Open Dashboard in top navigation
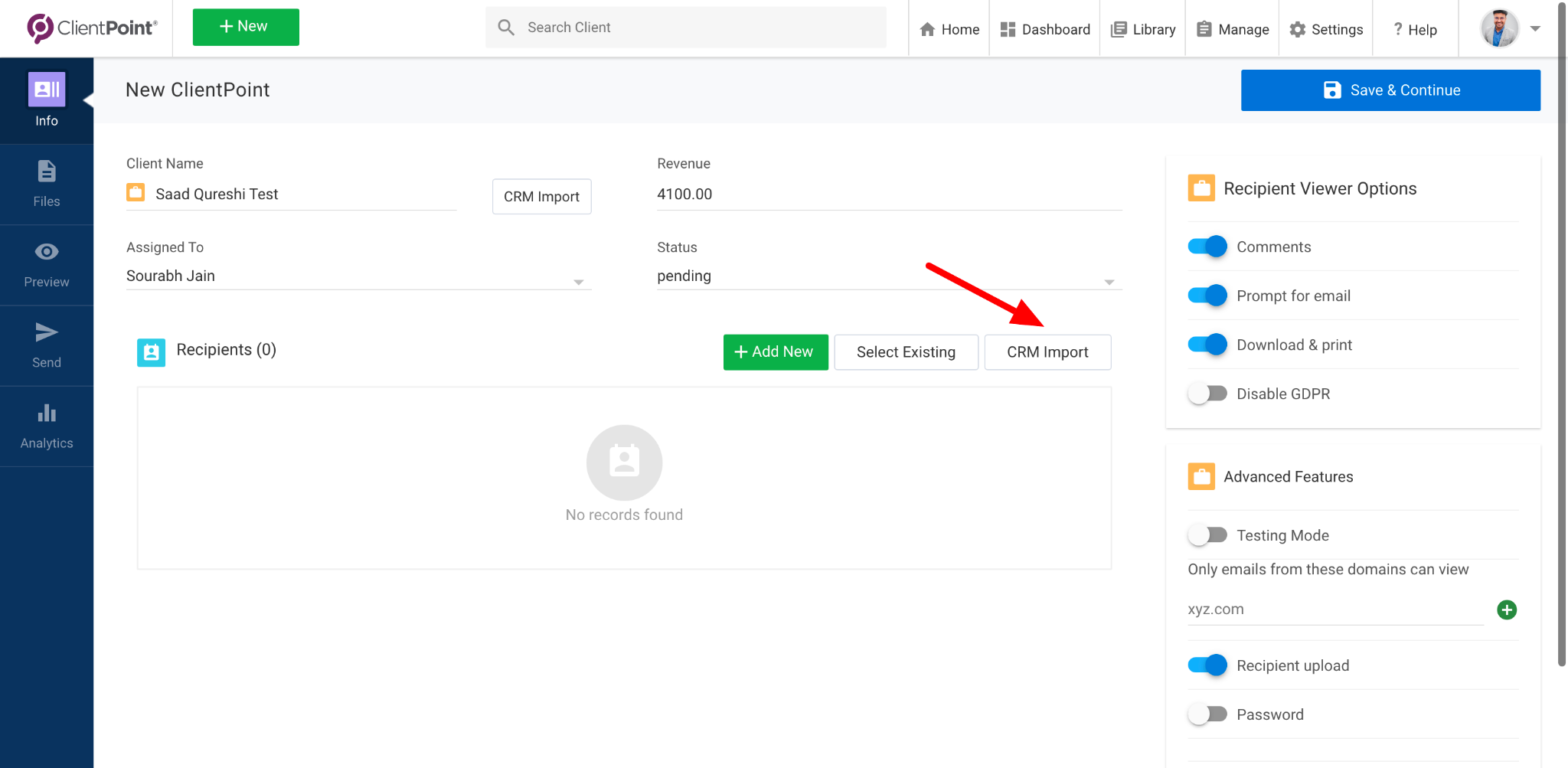The height and width of the screenshot is (768, 1568). coord(1045,29)
